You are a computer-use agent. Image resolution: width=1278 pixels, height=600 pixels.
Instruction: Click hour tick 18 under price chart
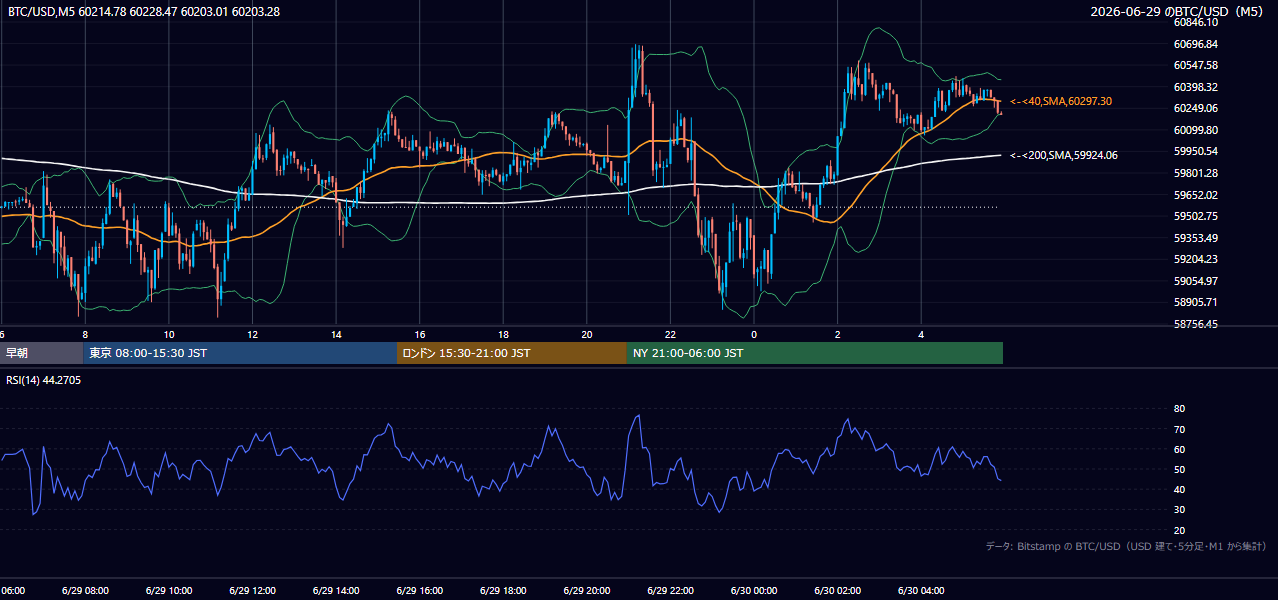(503, 334)
